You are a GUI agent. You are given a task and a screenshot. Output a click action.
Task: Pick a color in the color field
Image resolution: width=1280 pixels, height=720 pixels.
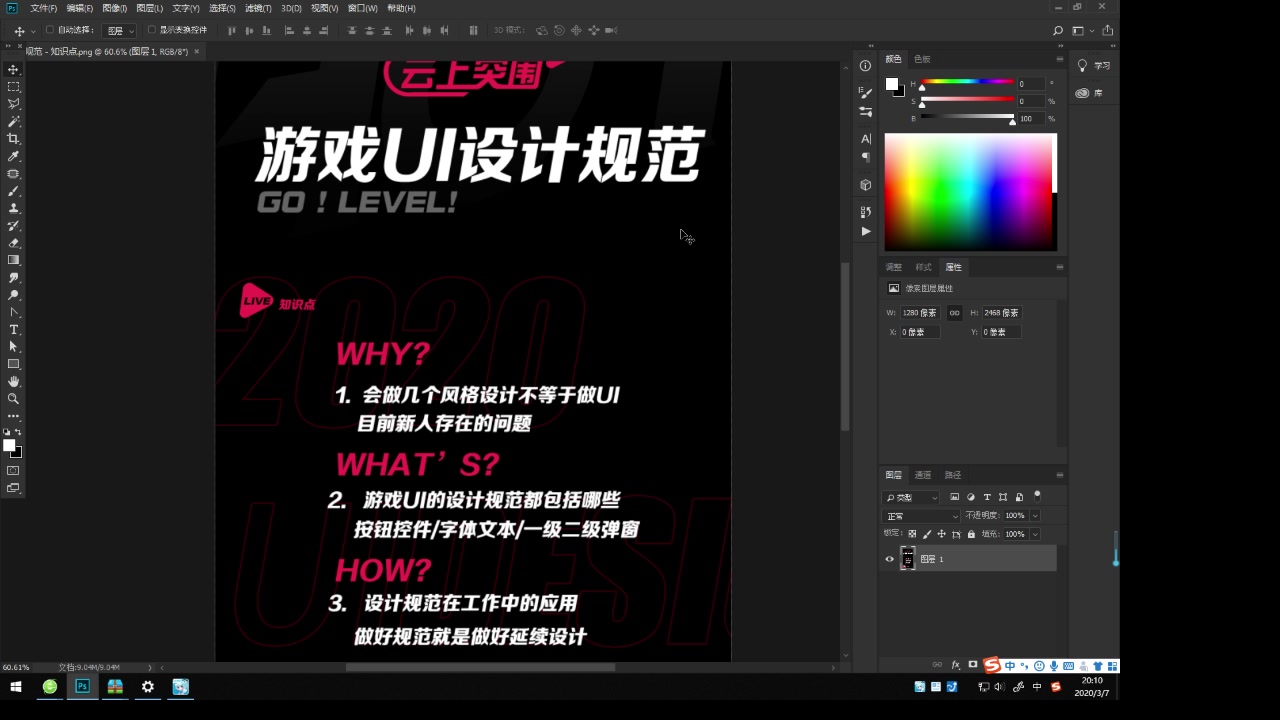pos(967,190)
